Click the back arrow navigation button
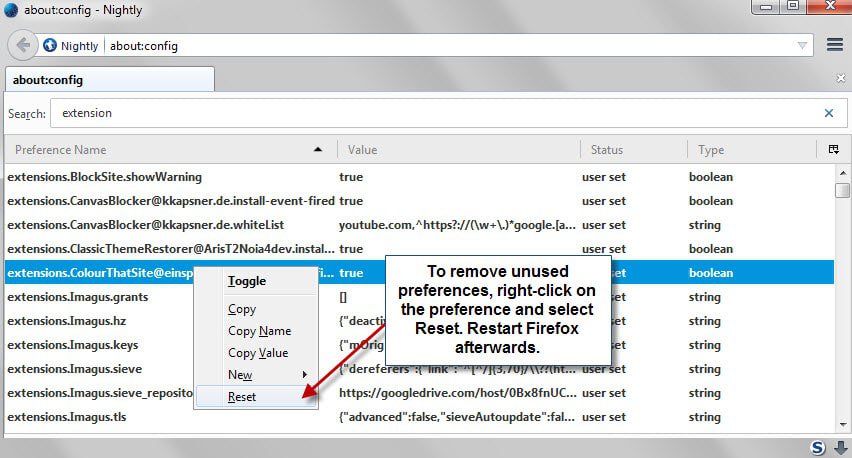Image resolution: width=852 pixels, height=458 pixels. pos(23,45)
